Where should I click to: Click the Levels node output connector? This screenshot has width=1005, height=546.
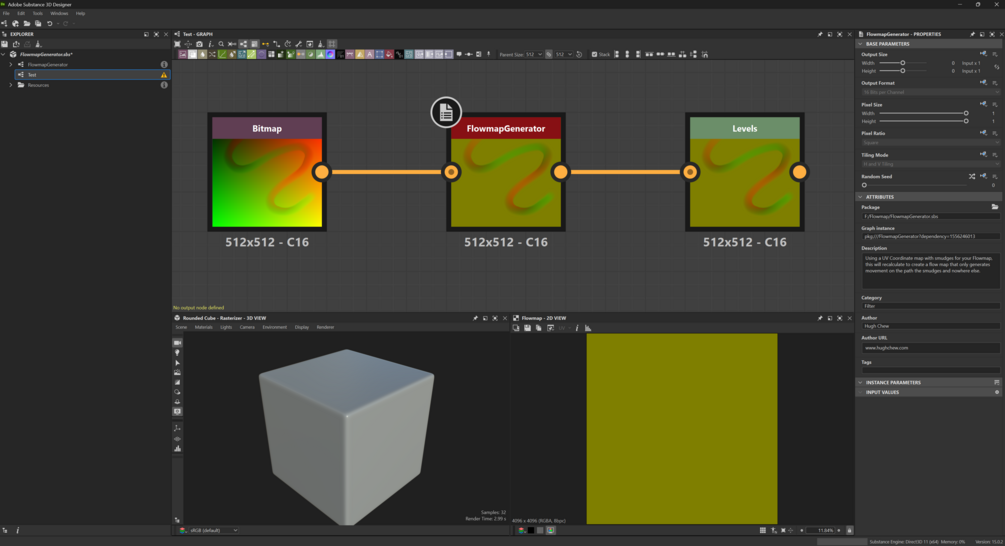[x=799, y=172]
